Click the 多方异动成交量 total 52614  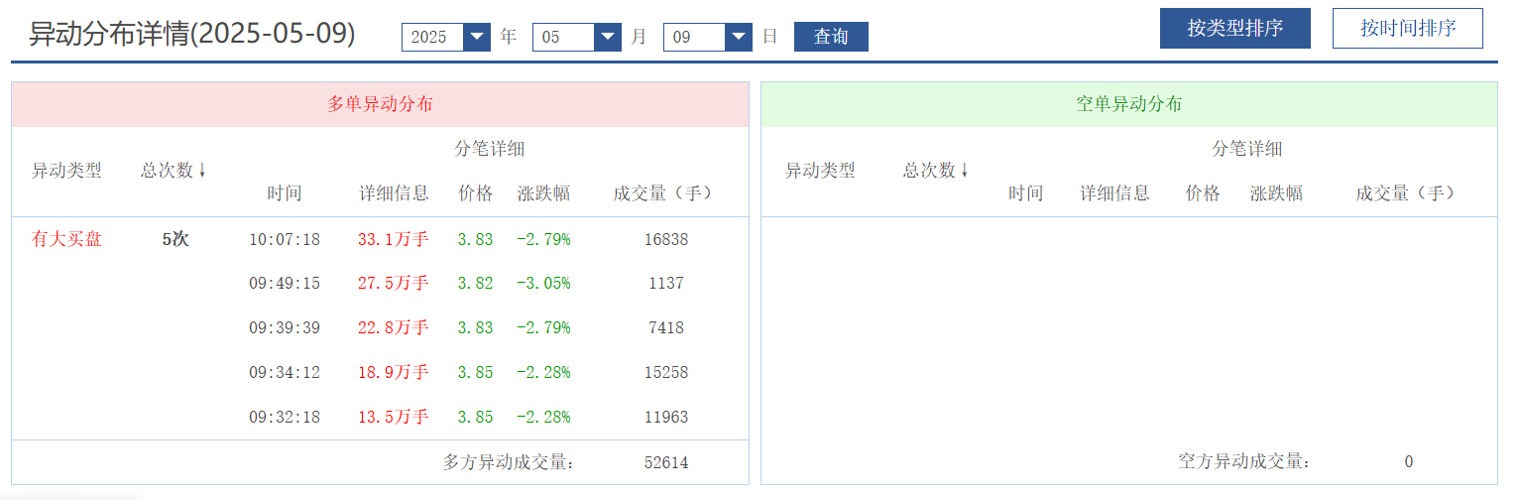pyautogui.click(x=666, y=462)
